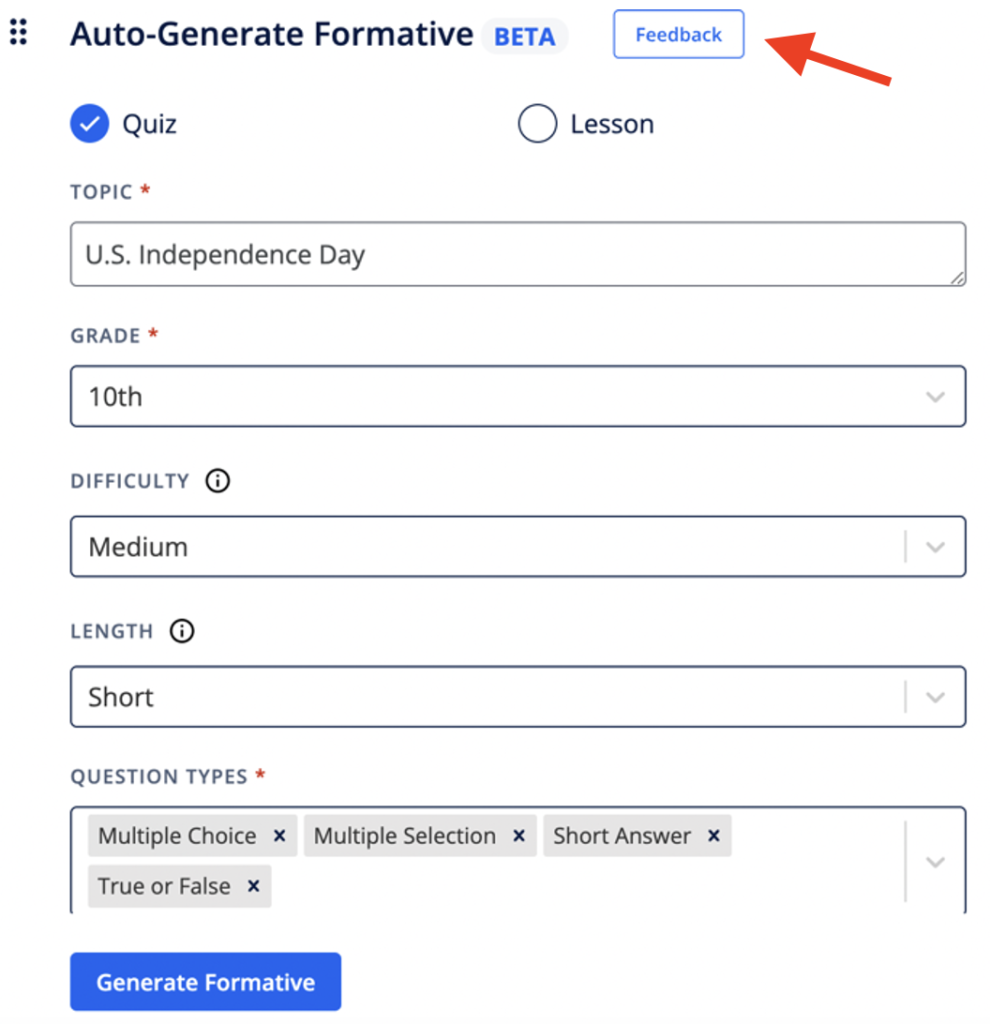Click the drag handle dots icon
This screenshot has width=990, height=1024.
click(18, 33)
